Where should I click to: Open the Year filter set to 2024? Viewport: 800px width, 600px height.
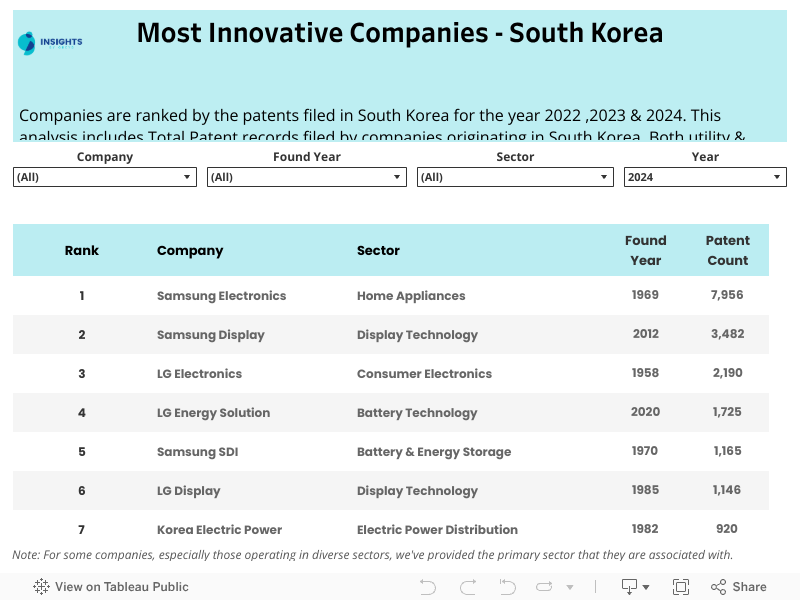pos(705,177)
